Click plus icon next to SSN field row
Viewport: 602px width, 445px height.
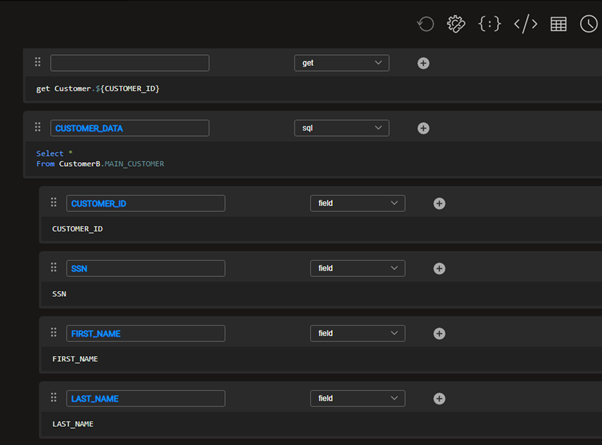(x=439, y=268)
